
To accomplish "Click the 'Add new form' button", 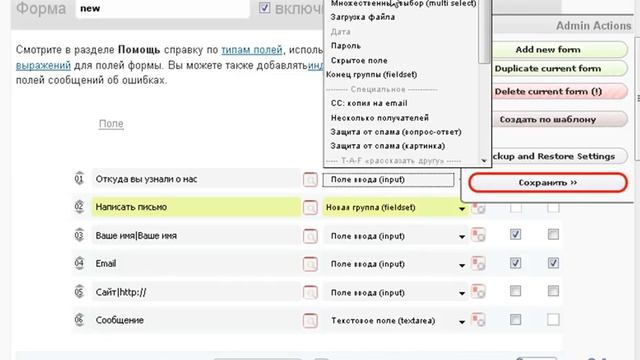I will point(560,49).
